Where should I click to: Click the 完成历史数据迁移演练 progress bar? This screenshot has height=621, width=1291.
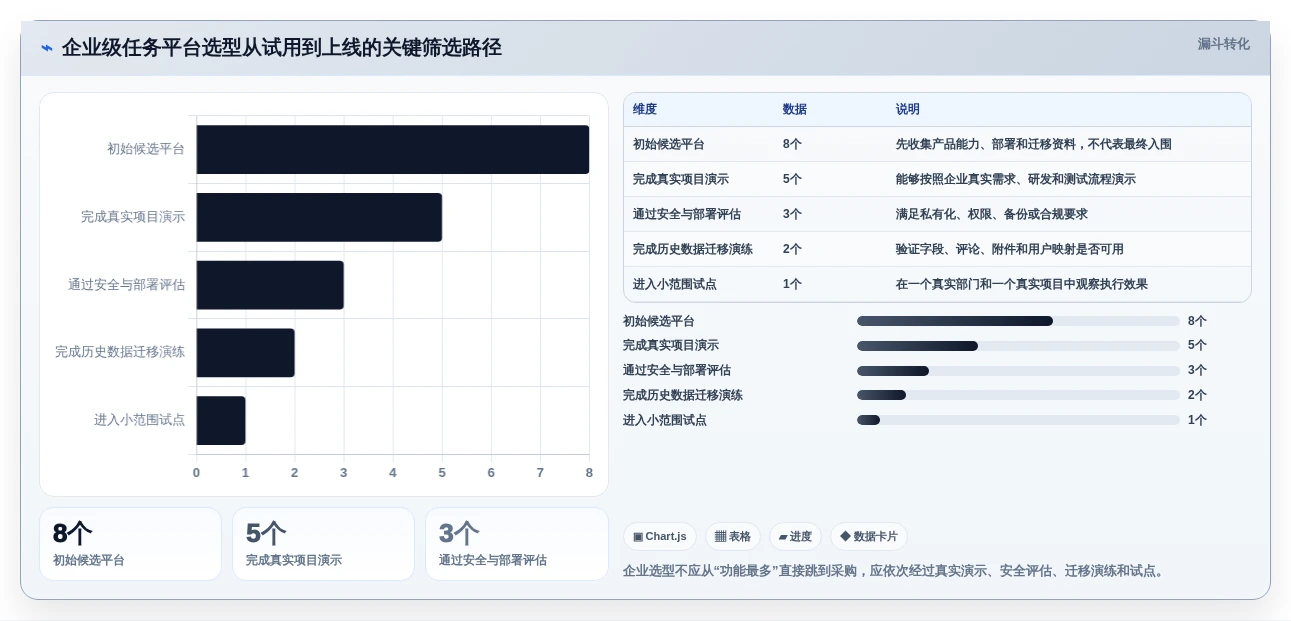[x=1018, y=395]
